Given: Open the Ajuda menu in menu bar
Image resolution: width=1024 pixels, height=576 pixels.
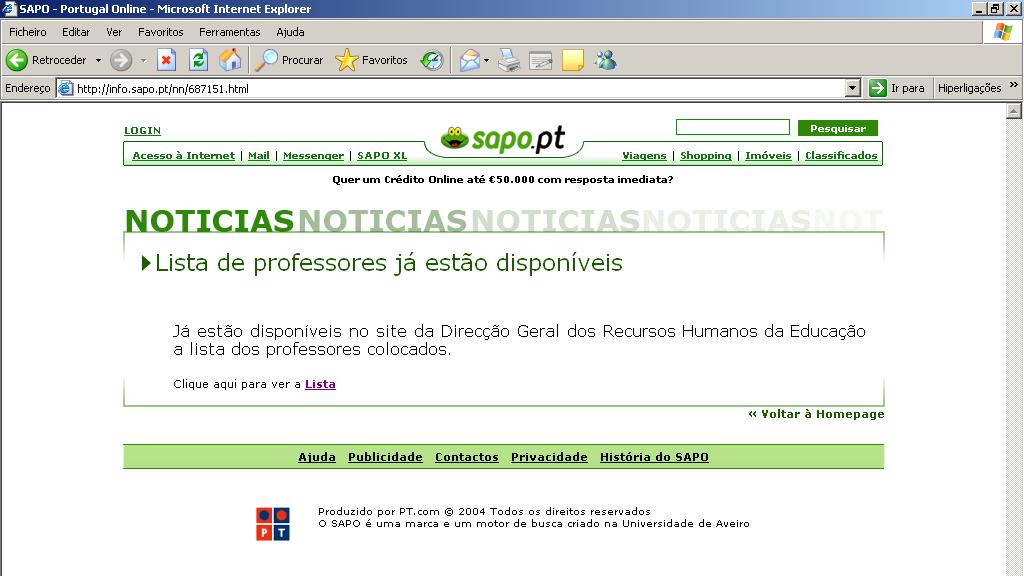Looking at the screenshot, I should (x=290, y=32).
